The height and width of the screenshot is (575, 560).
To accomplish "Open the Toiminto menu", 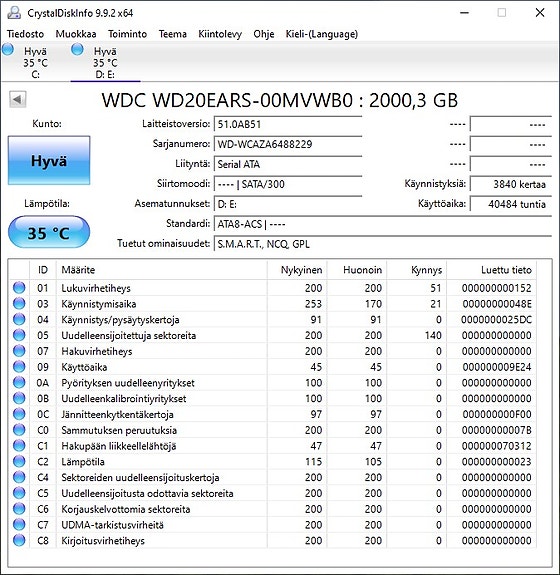I will point(127,34).
